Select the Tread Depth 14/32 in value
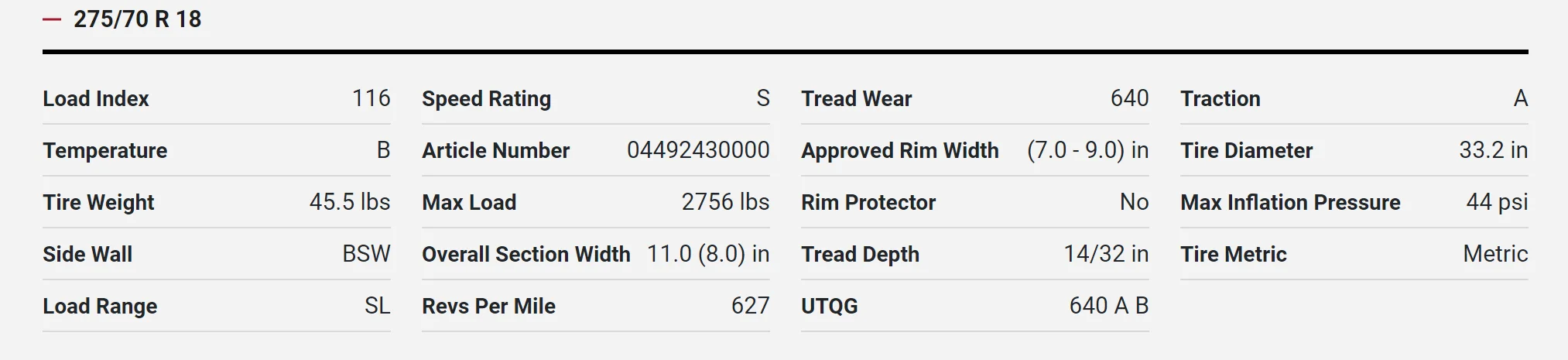This screenshot has height=360, width=1568. [1106, 254]
